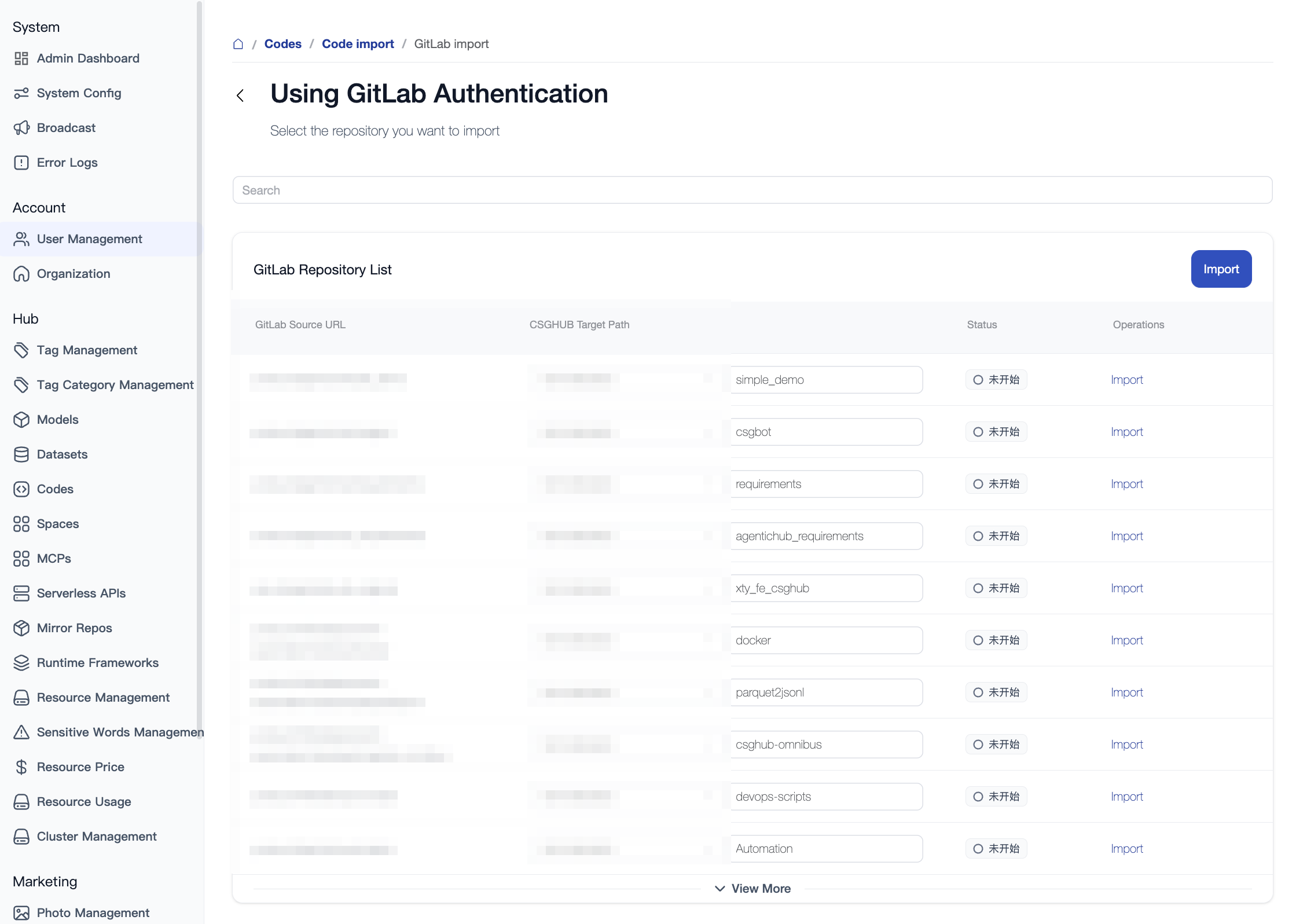
Task: Go to Code import breadcrumb link
Action: click(358, 44)
